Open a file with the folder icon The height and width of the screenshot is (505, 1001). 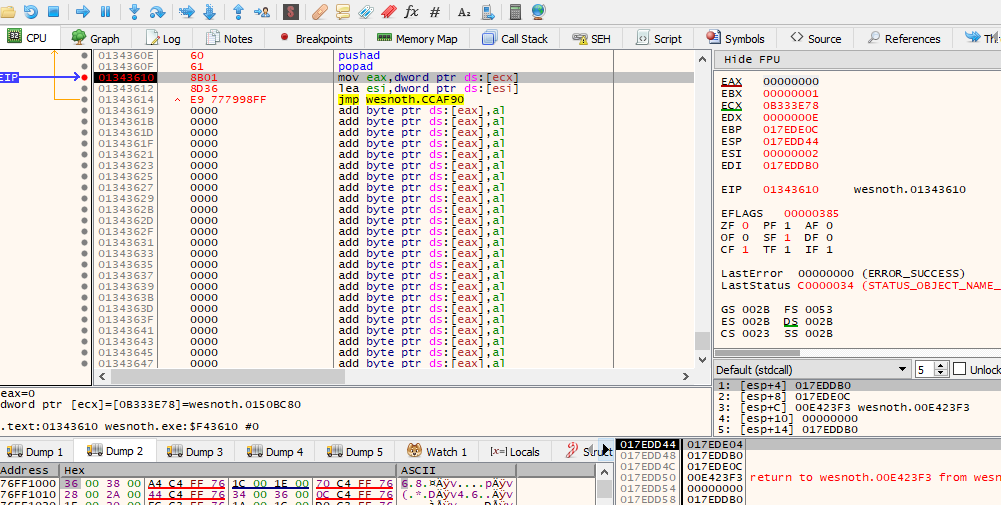tap(8, 11)
